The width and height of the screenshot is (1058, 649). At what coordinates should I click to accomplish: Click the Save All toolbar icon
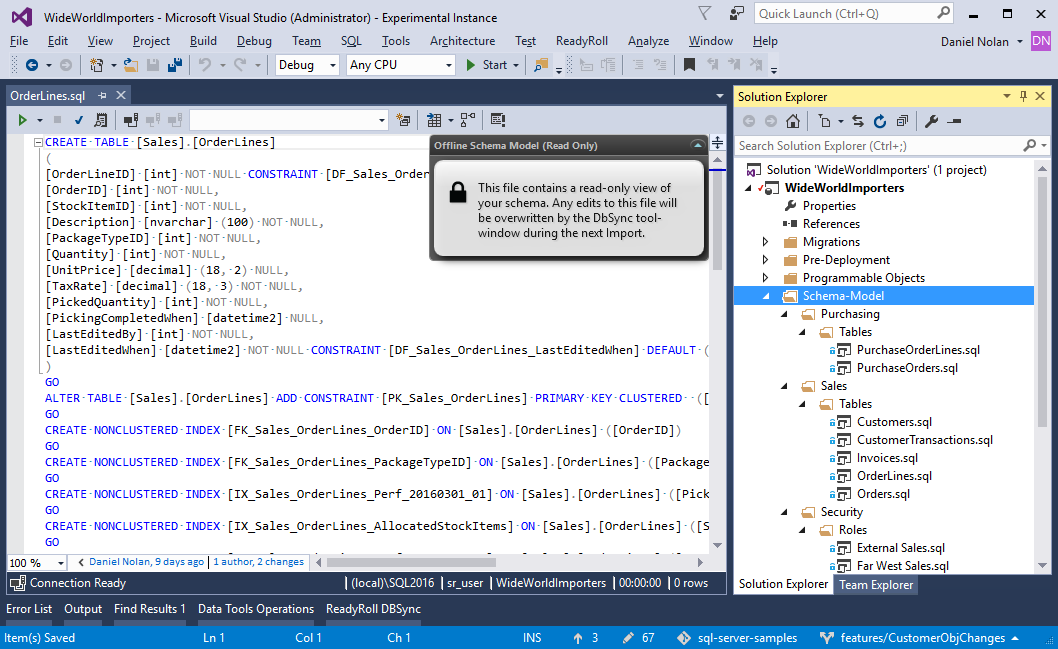tap(175, 65)
